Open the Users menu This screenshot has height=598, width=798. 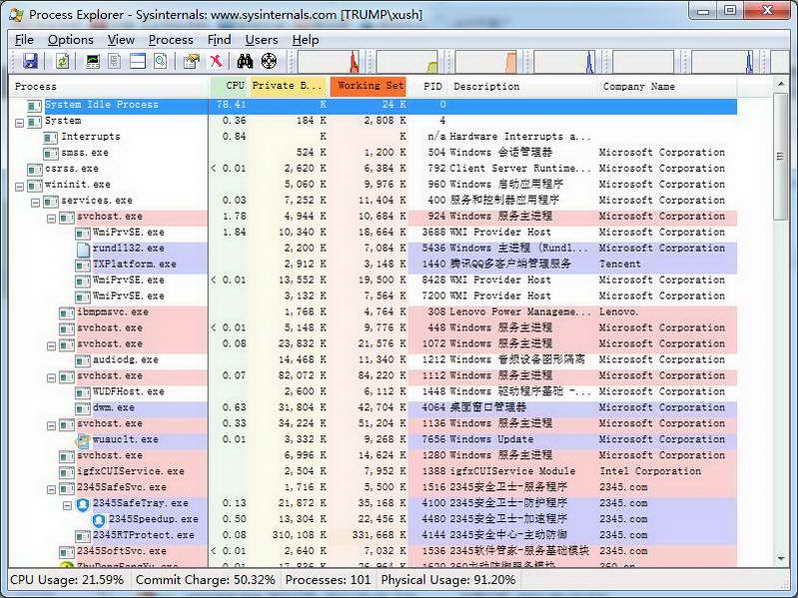click(x=261, y=40)
